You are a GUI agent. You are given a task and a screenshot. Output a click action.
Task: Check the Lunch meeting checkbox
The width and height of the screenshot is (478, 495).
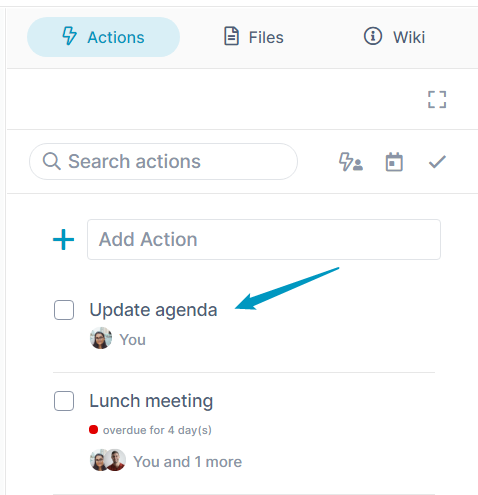click(64, 401)
